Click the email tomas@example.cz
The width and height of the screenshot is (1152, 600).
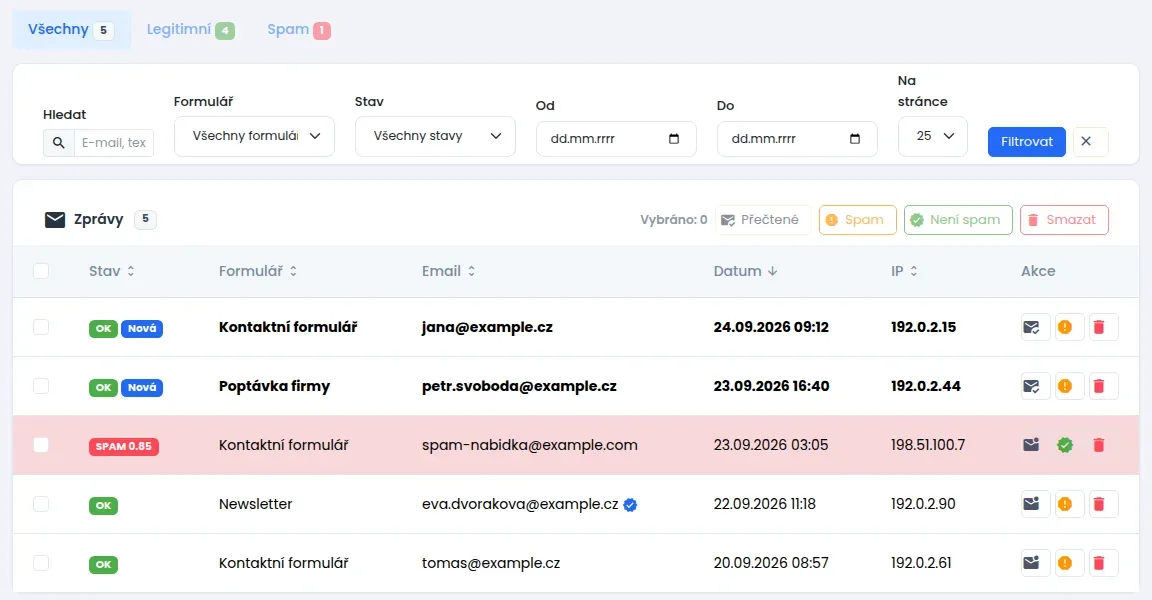[x=491, y=563]
